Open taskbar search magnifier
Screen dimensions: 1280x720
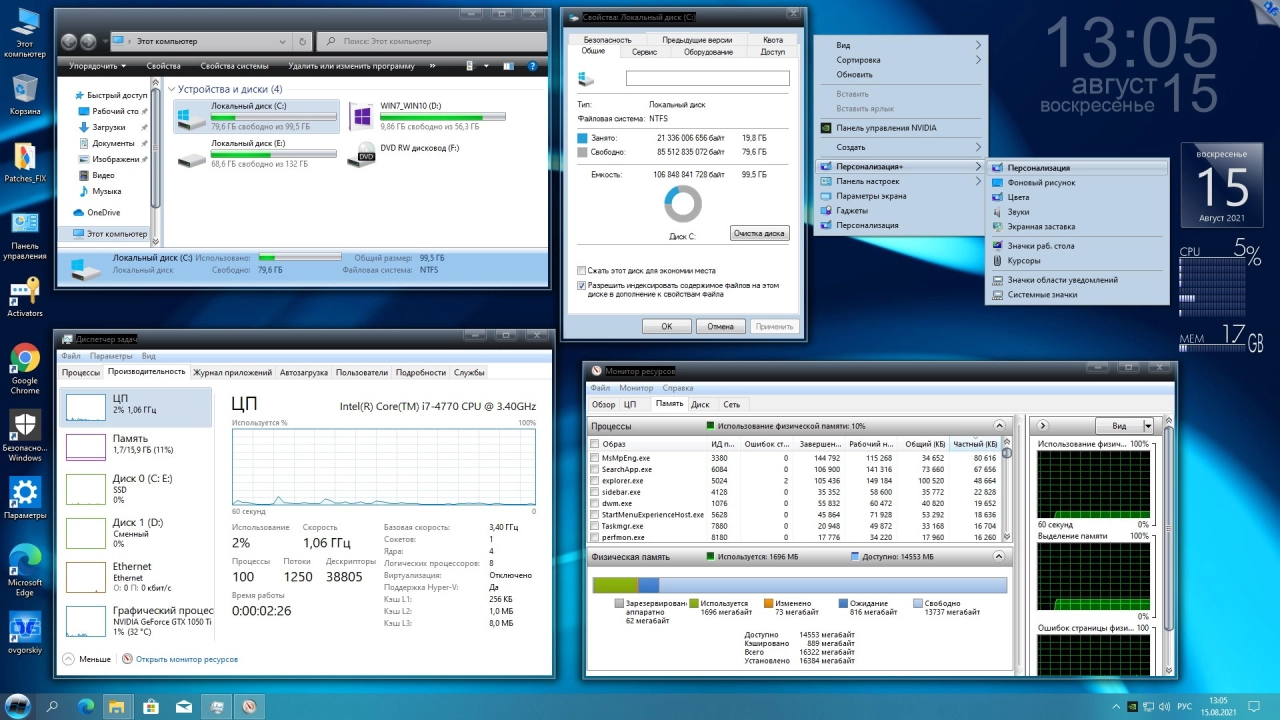click(x=52, y=706)
